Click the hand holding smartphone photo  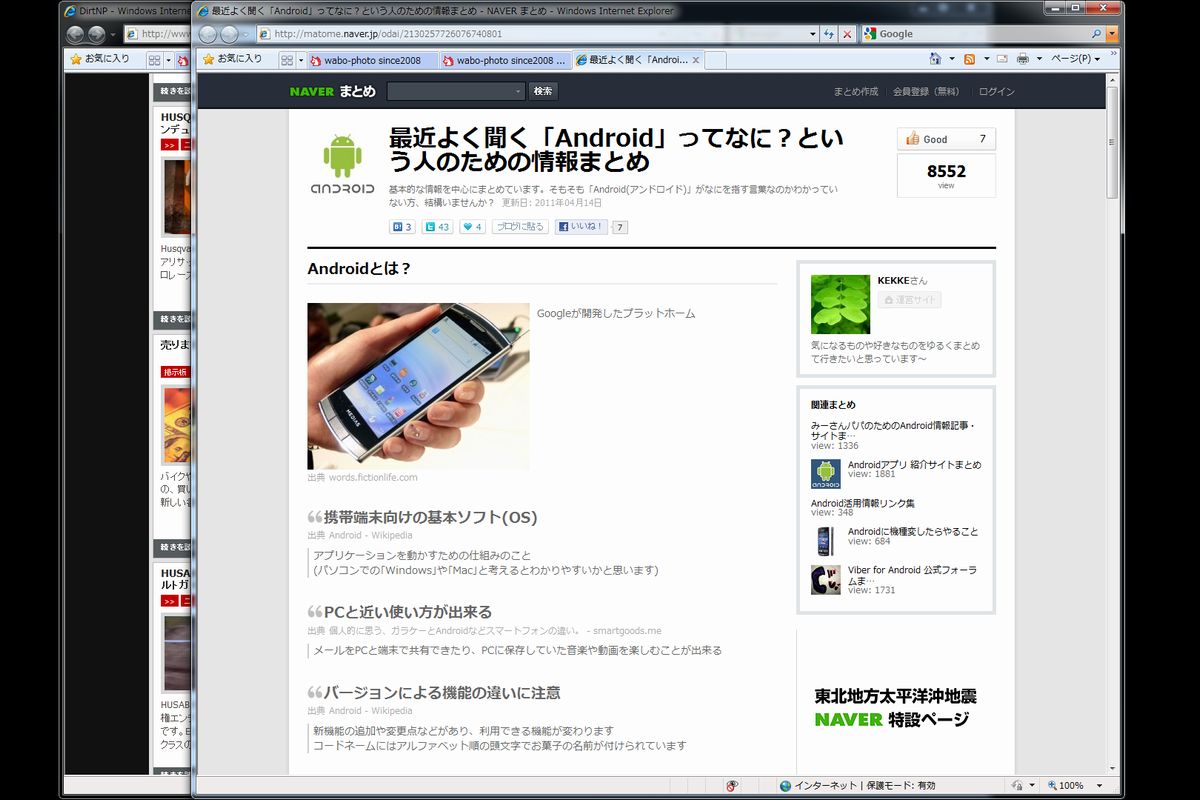(x=418, y=386)
